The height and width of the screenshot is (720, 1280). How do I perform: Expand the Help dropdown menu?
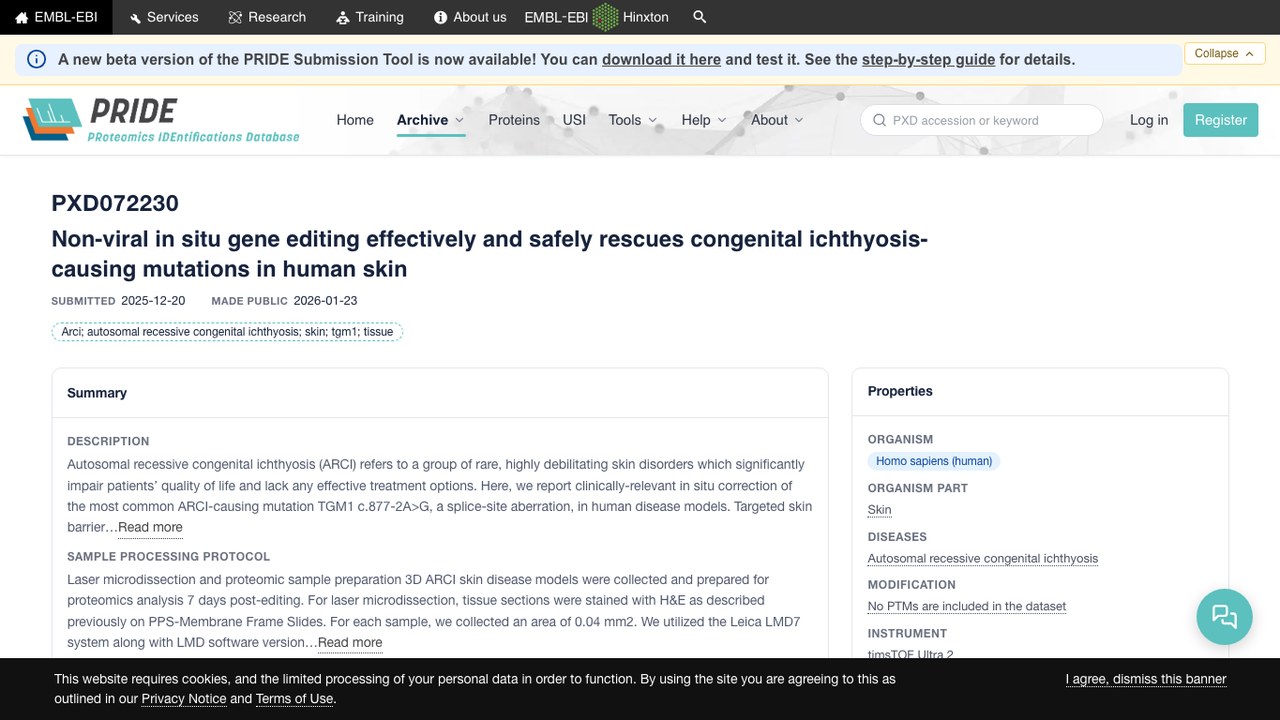(704, 120)
